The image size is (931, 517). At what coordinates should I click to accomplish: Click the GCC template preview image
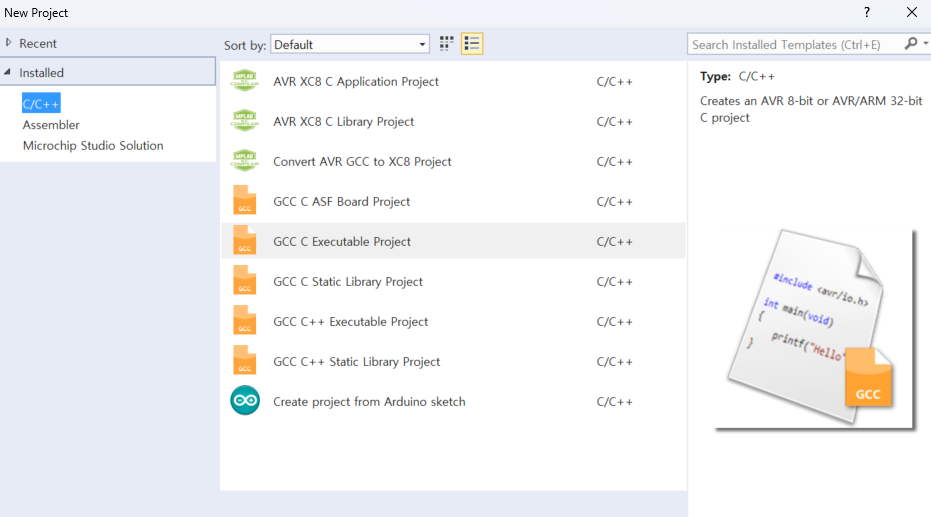point(815,329)
